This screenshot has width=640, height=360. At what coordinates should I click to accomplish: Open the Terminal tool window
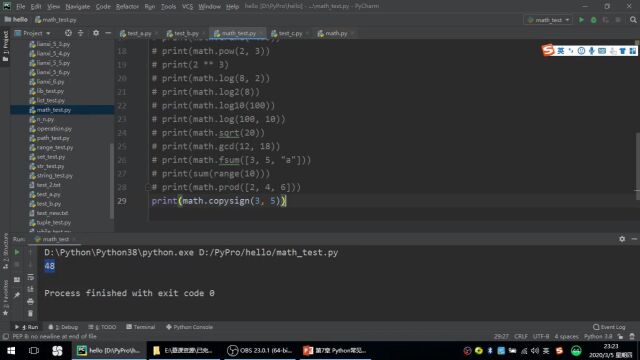pos(141,327)
